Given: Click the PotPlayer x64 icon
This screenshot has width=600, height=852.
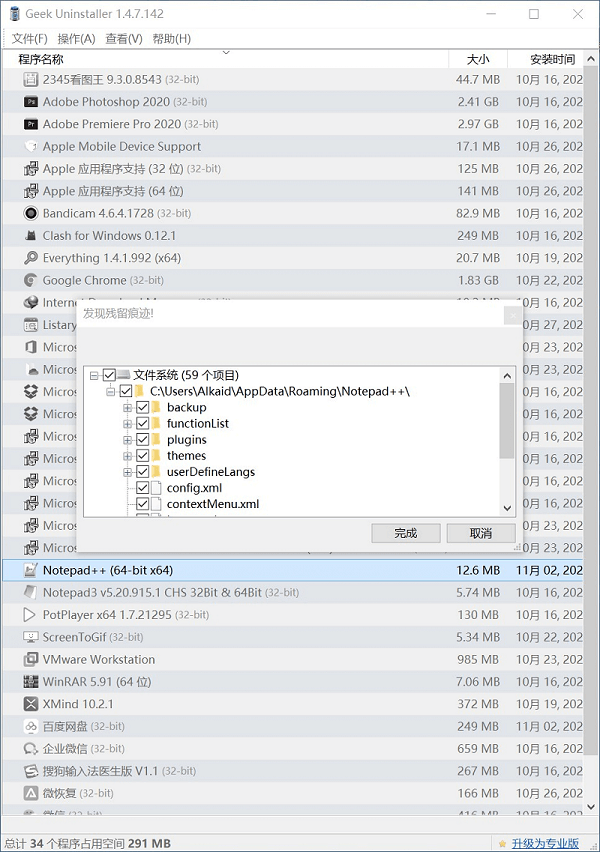Looking at the screenshot, I should pyautogui.click(x=32, y=615).
